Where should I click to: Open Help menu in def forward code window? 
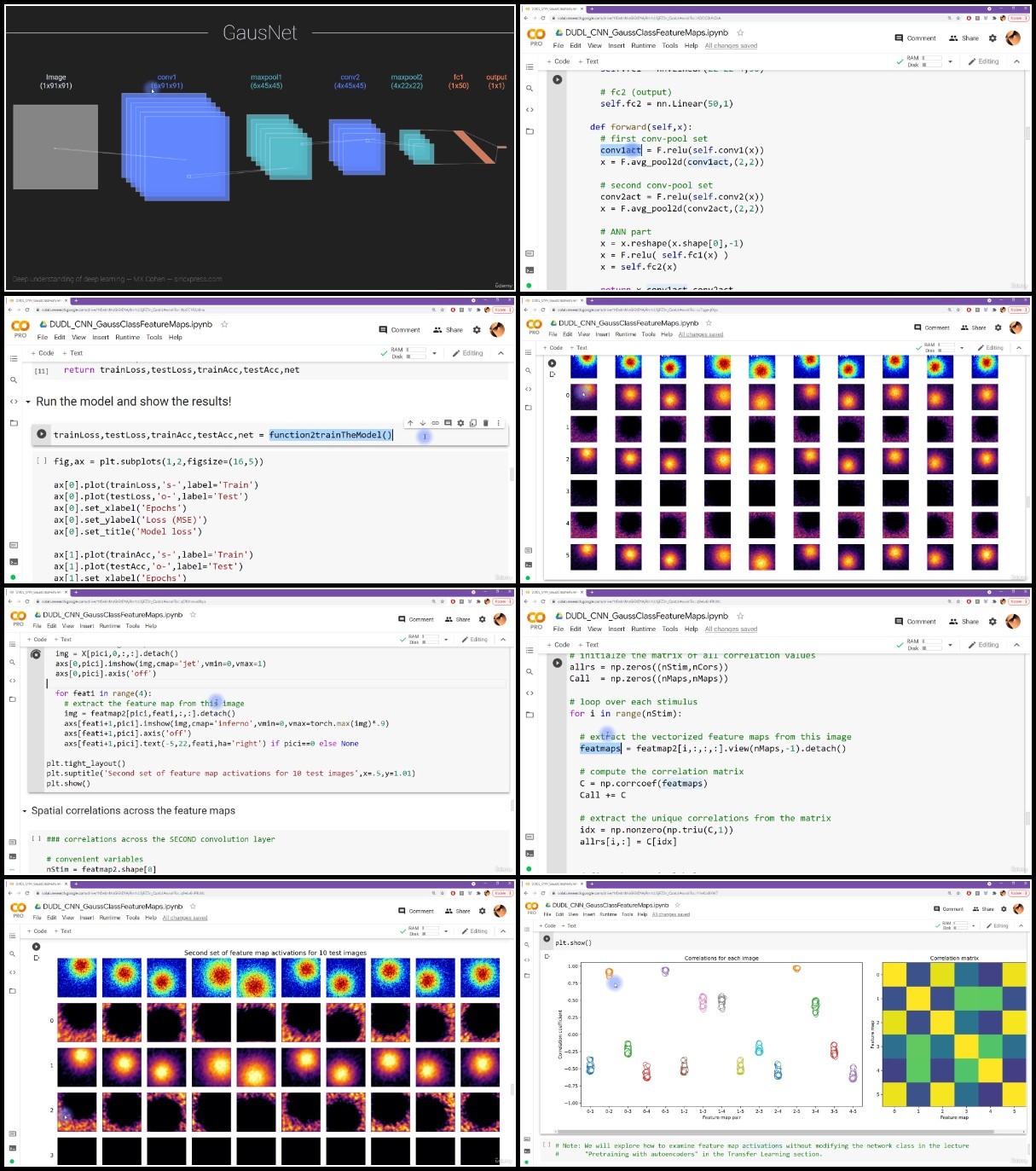(691, 45)
